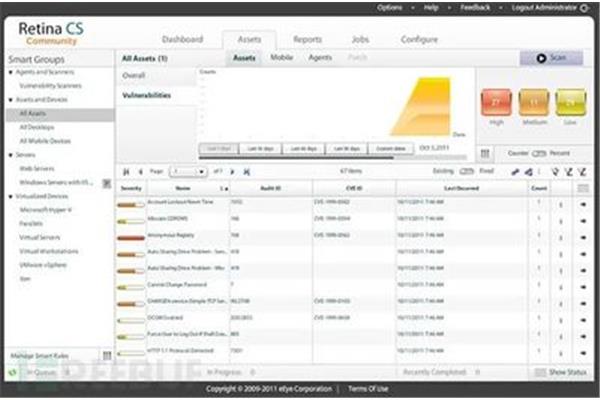Open details arrow for Account Lockout Reset Time
Screen dimensions: 600x400
pyautogui.click(x=583, y=204)
